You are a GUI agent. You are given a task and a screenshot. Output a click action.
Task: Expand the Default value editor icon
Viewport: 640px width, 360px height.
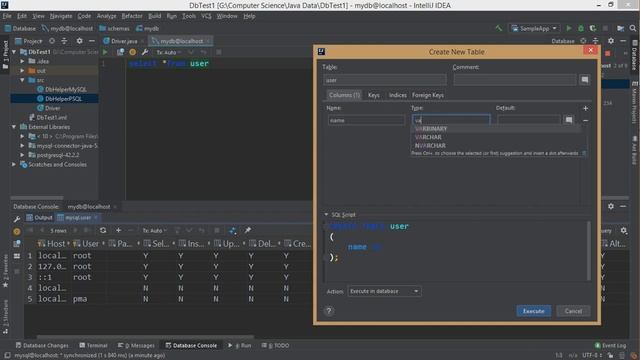(x=568, y=120)
